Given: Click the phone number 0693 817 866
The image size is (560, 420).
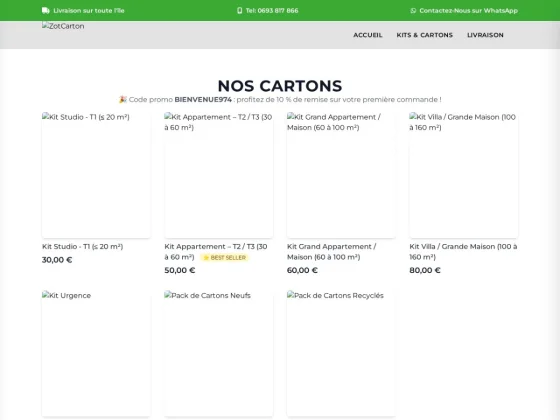Looking at the screenshot, I should coord(278,11).
